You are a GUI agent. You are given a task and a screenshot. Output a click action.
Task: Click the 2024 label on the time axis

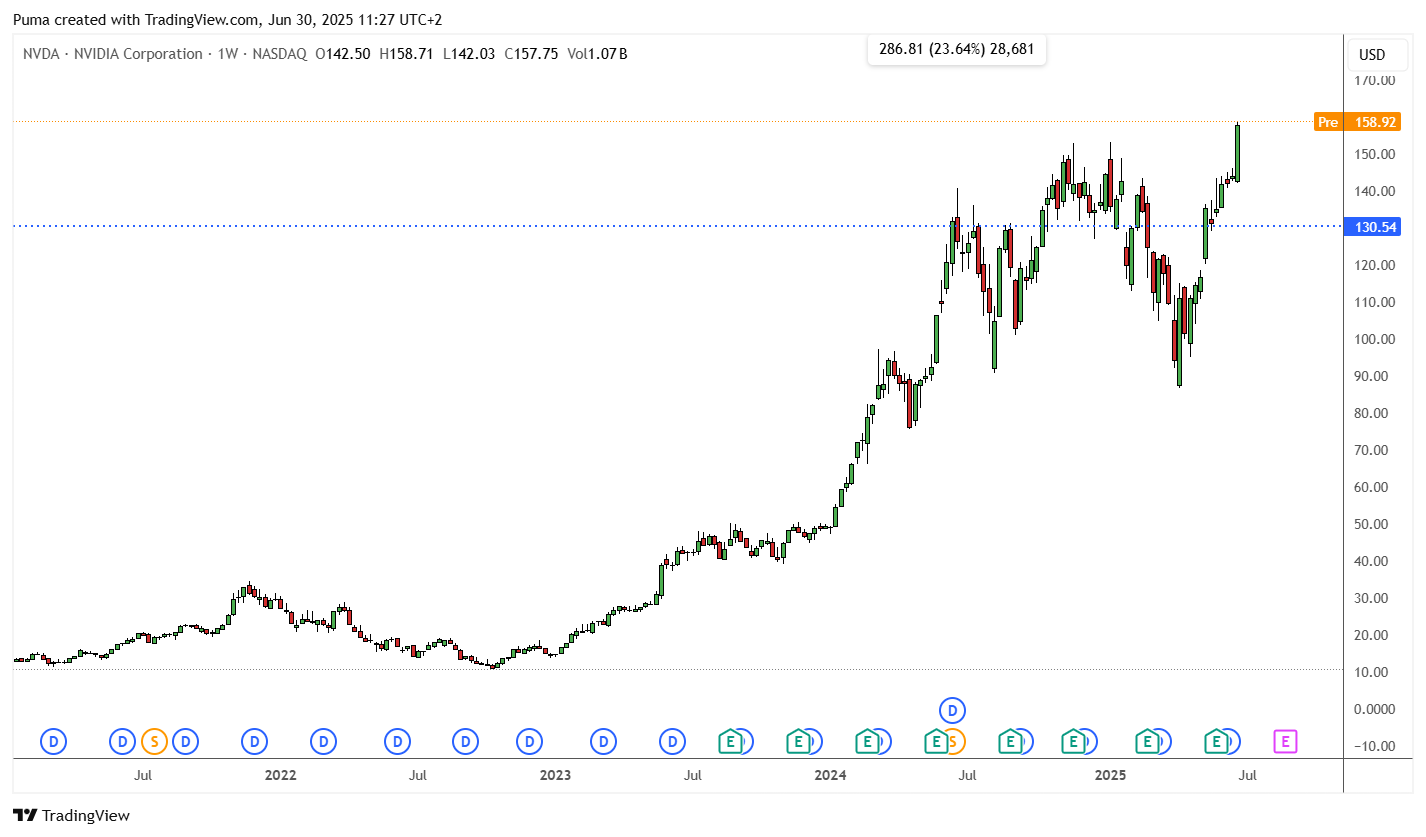pos(830,775)
